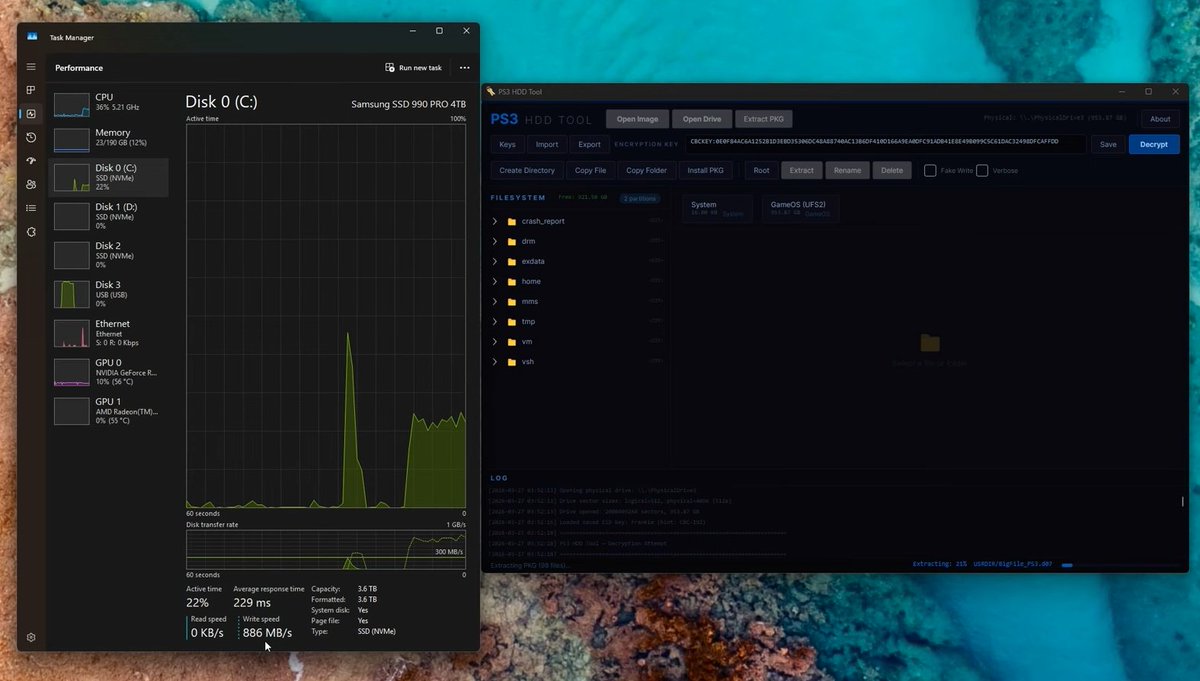Click Install PKG button

pos(705,170)
